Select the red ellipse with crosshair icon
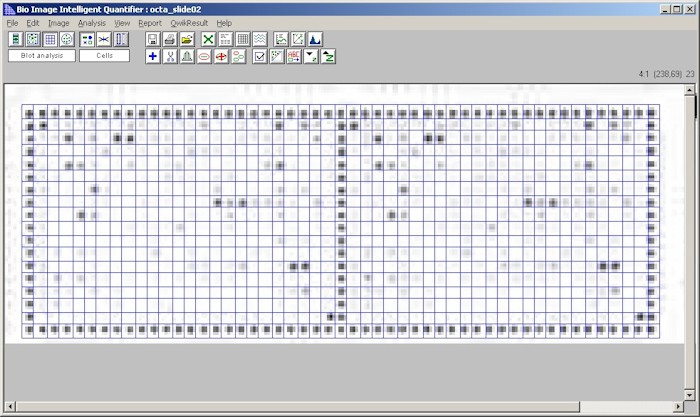The height and width of the screenshot is (417, 700). 221,56
